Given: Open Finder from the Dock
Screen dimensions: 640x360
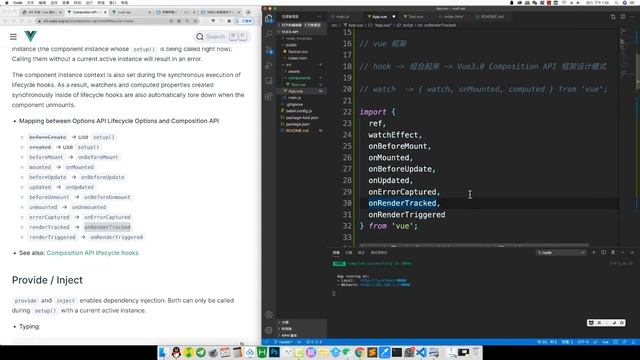Looking at the screenshot, I should (164, 352).
